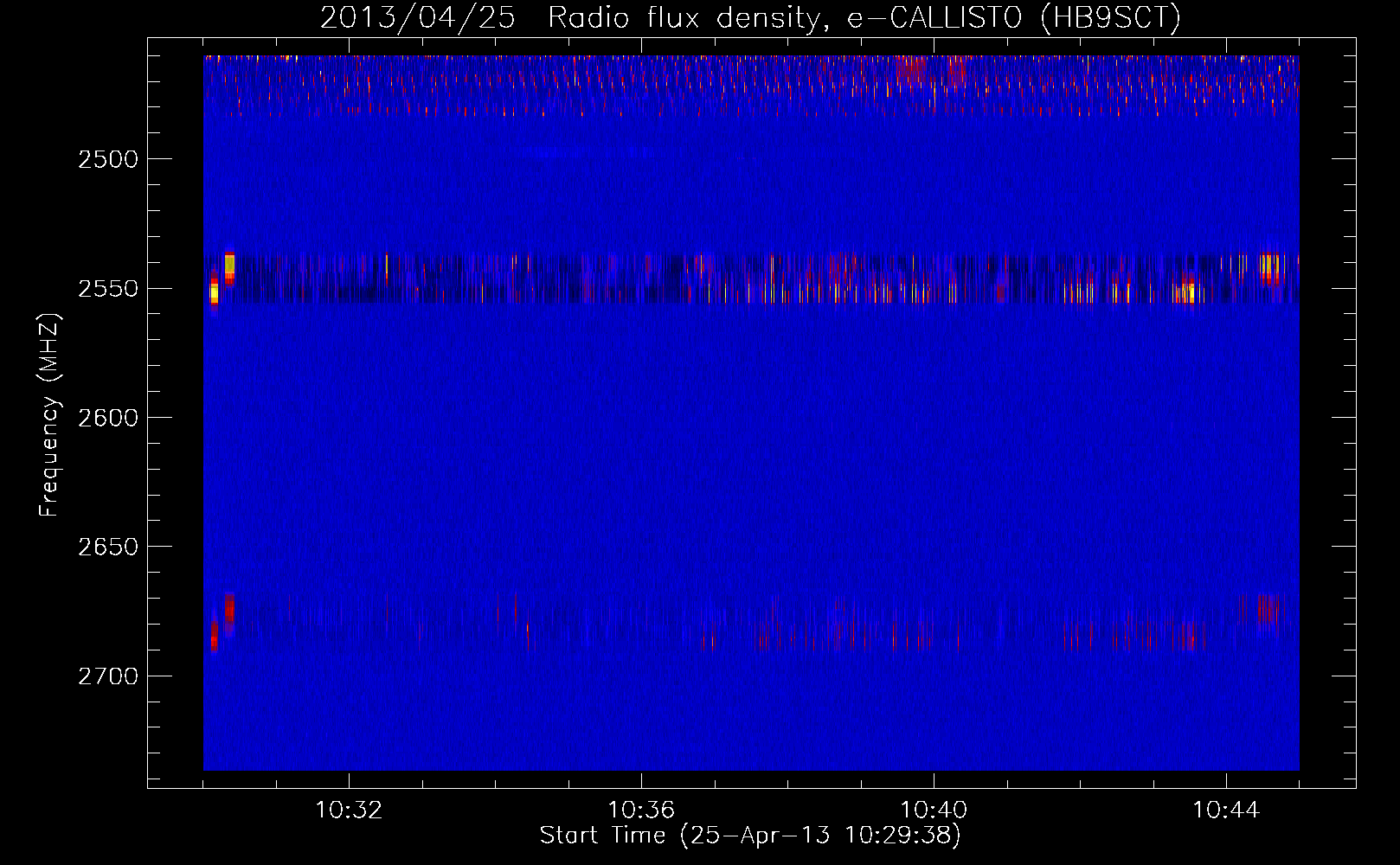Viewport: 1400px width, 865px height.
Task: Click the 'Start Time (25-Apr-13 10:29:38)' label
Action: tap(750, 836)
